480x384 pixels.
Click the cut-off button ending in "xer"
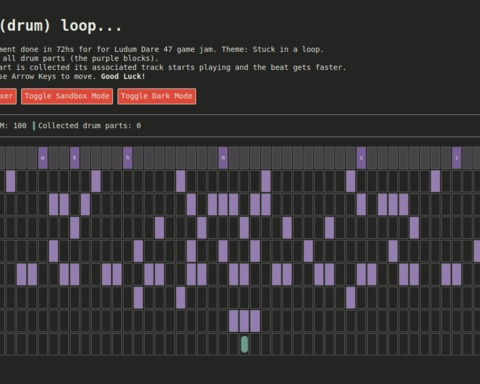pos(7,96)
